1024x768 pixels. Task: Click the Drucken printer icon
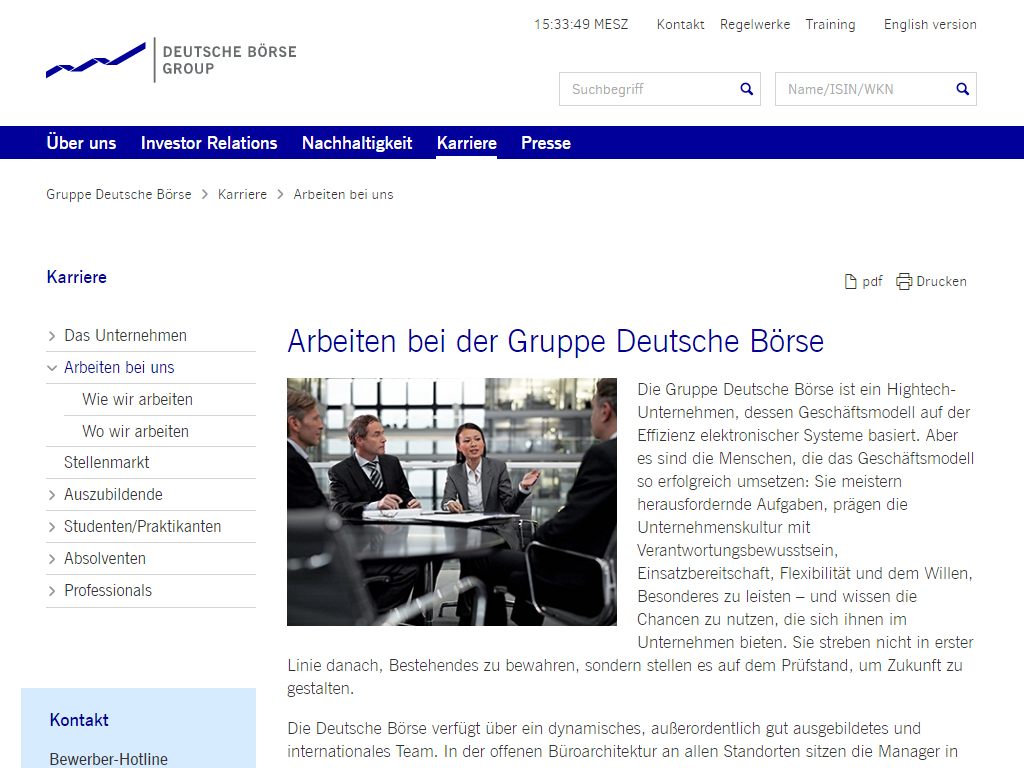[904, 281]
